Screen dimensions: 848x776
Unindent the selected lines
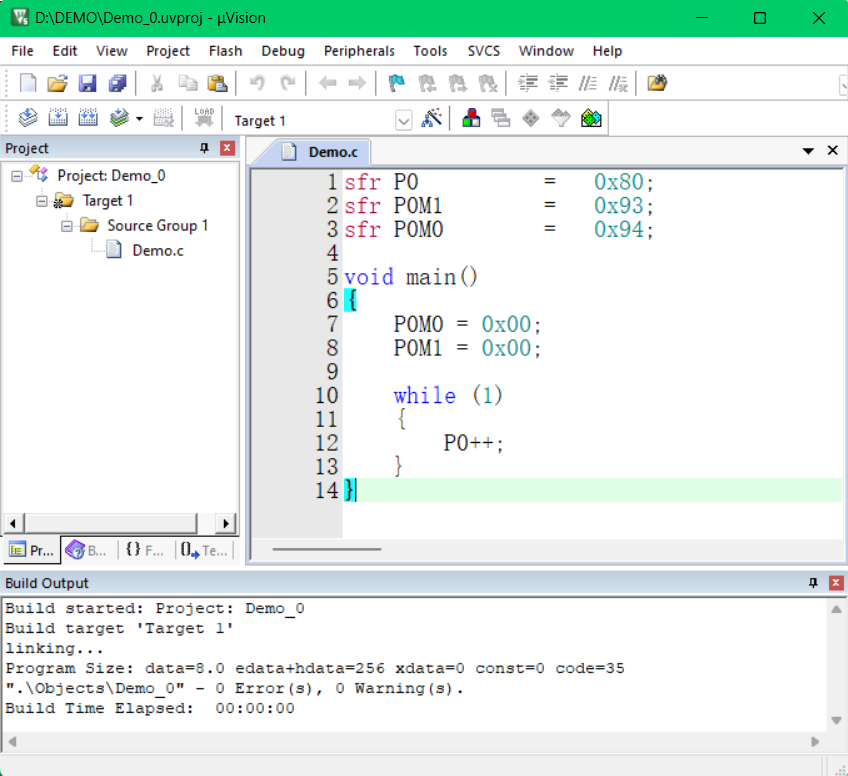tap(558, 83)
